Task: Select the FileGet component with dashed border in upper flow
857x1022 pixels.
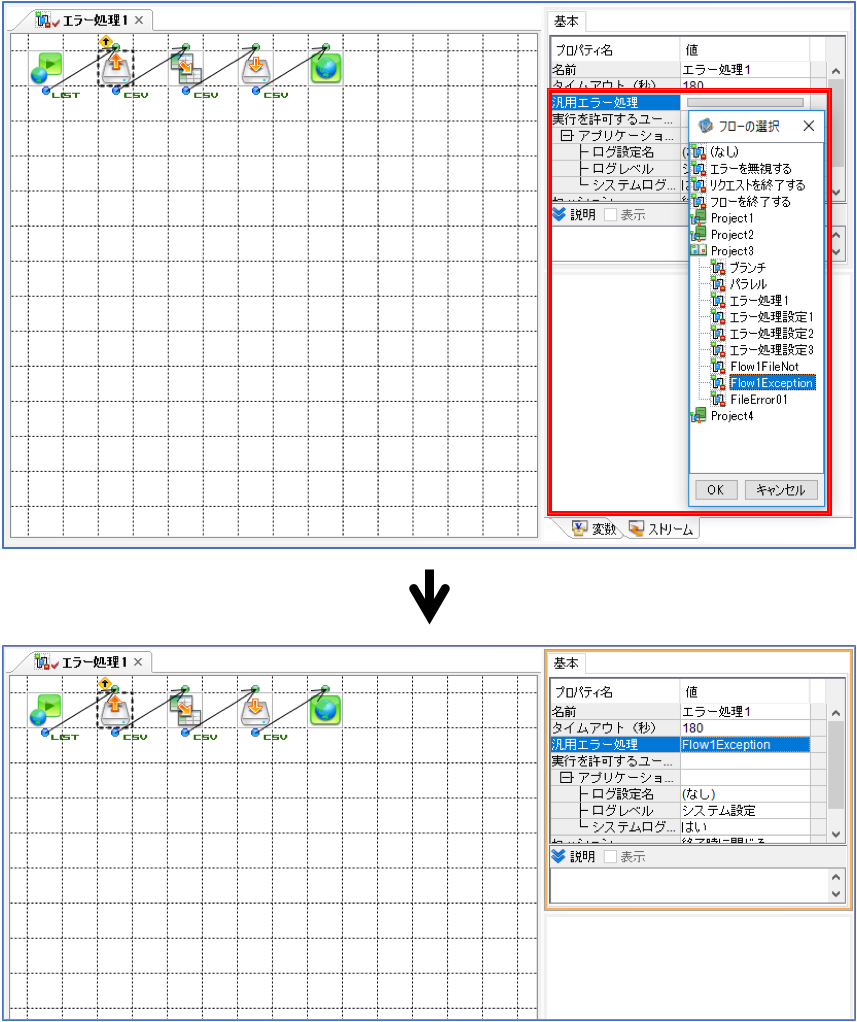Action: coord(116,68)
